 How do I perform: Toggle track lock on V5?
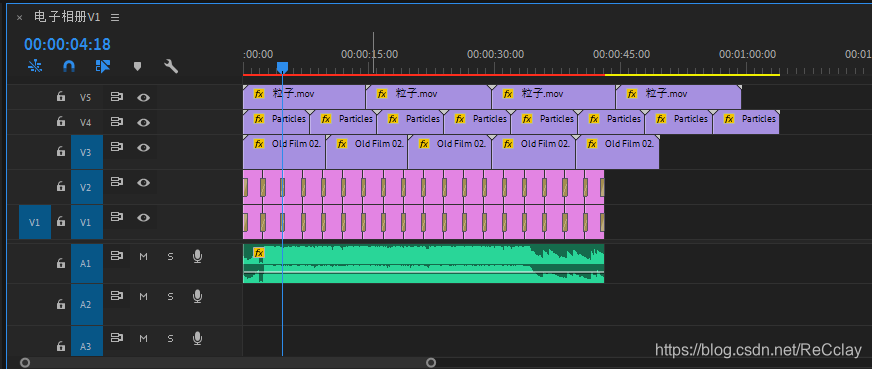61,97
